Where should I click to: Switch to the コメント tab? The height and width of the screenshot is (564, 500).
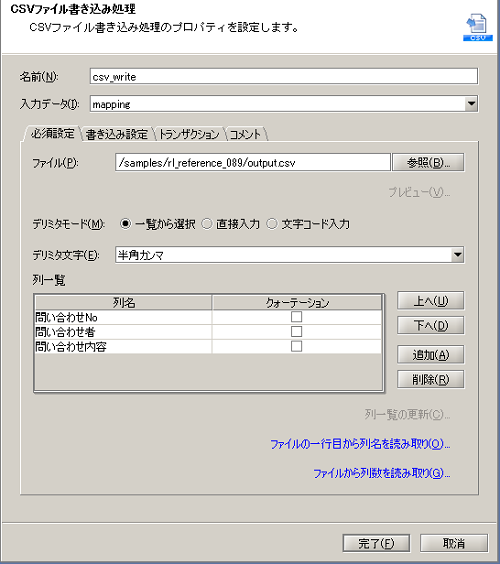pyautogui.click(x=245, y=134)
